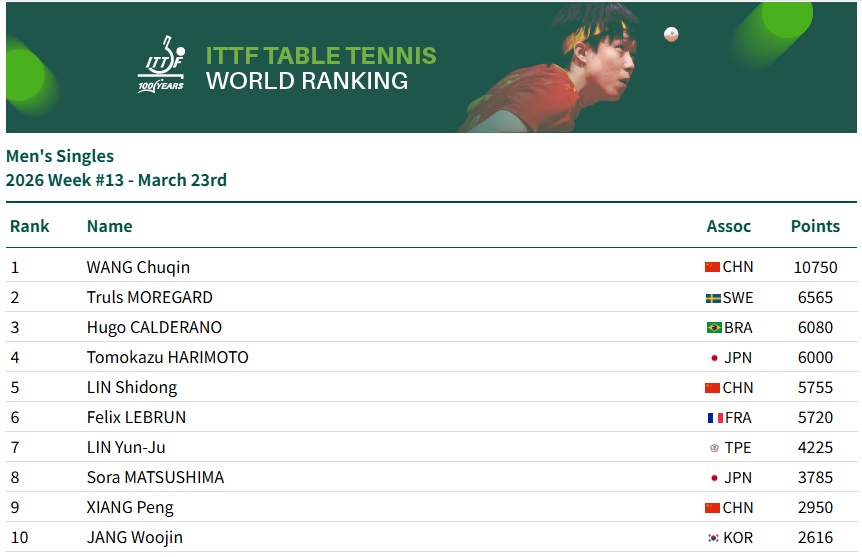Click the ITTF Table Tennis World Ranking title

click(x=321, y=68)
